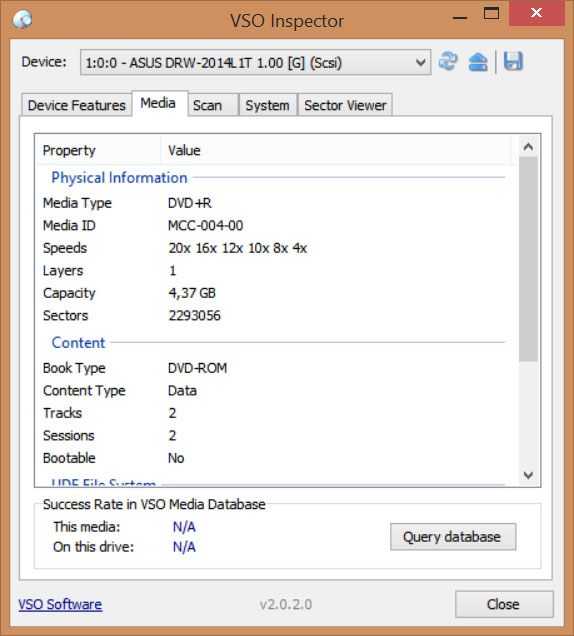
Task: Click the version label v2.0.2.0
Action: point(286,604)
